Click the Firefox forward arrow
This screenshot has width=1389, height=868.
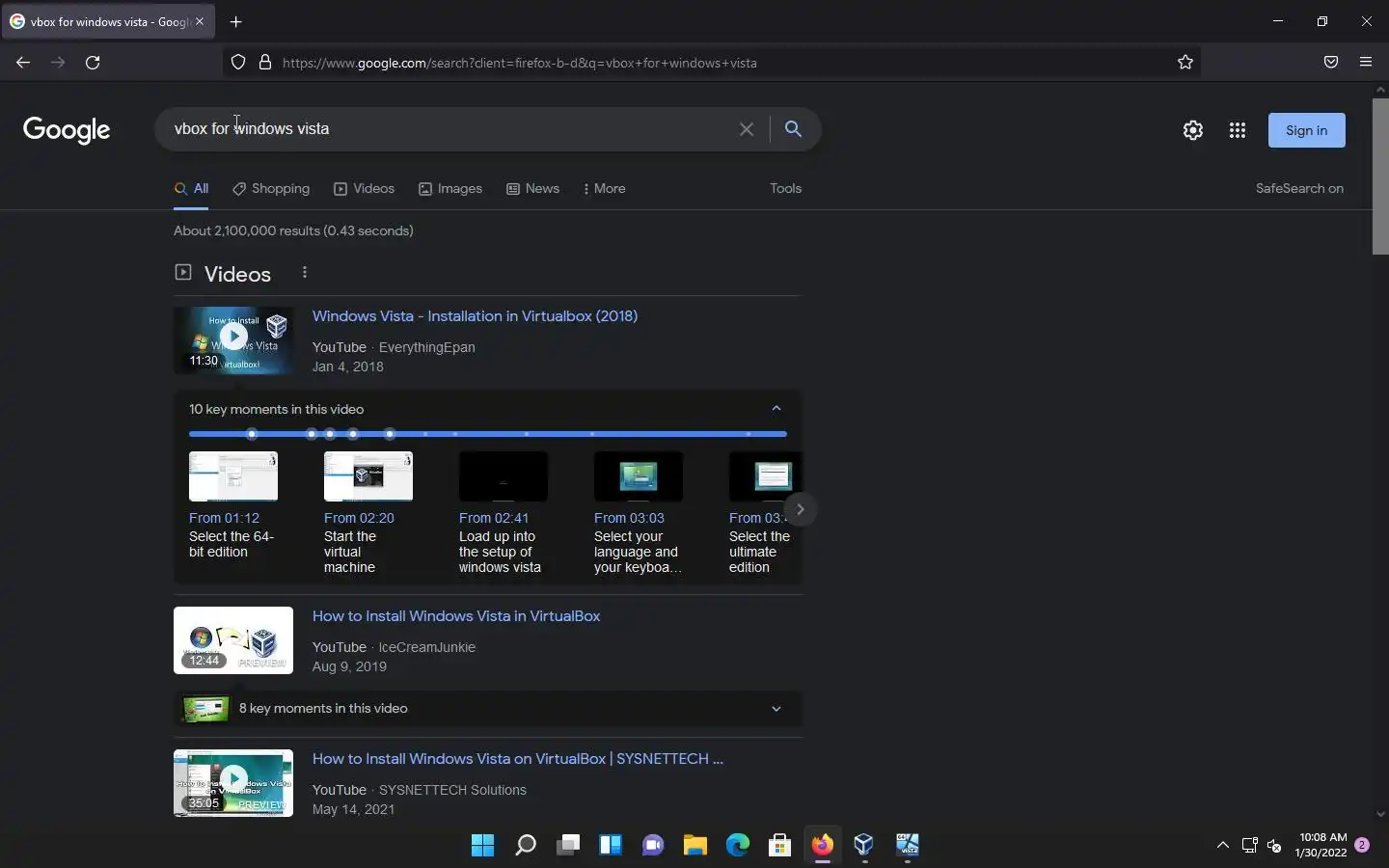(x=58, y=63)
